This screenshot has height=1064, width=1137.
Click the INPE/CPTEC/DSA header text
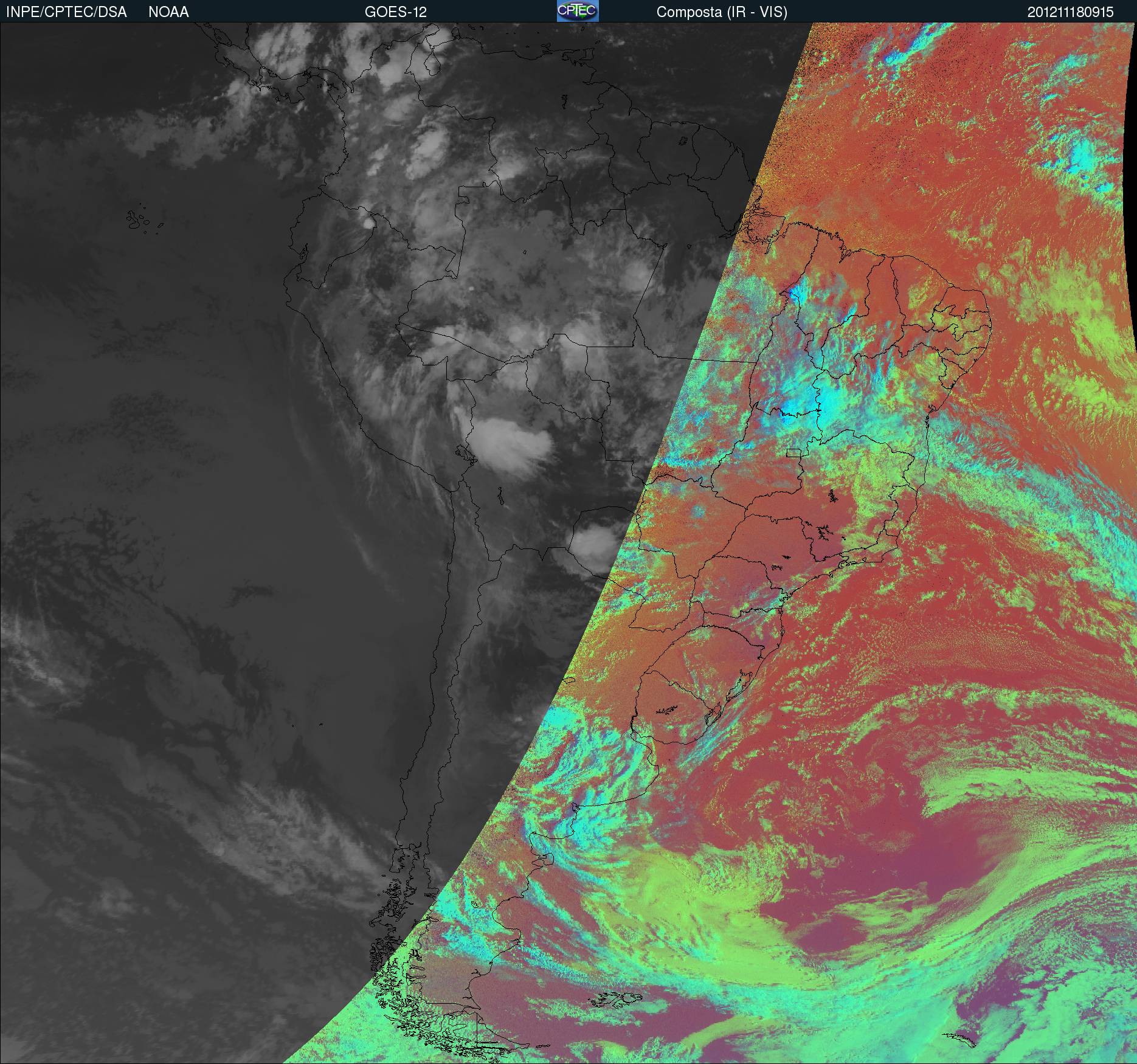[66, 12]
